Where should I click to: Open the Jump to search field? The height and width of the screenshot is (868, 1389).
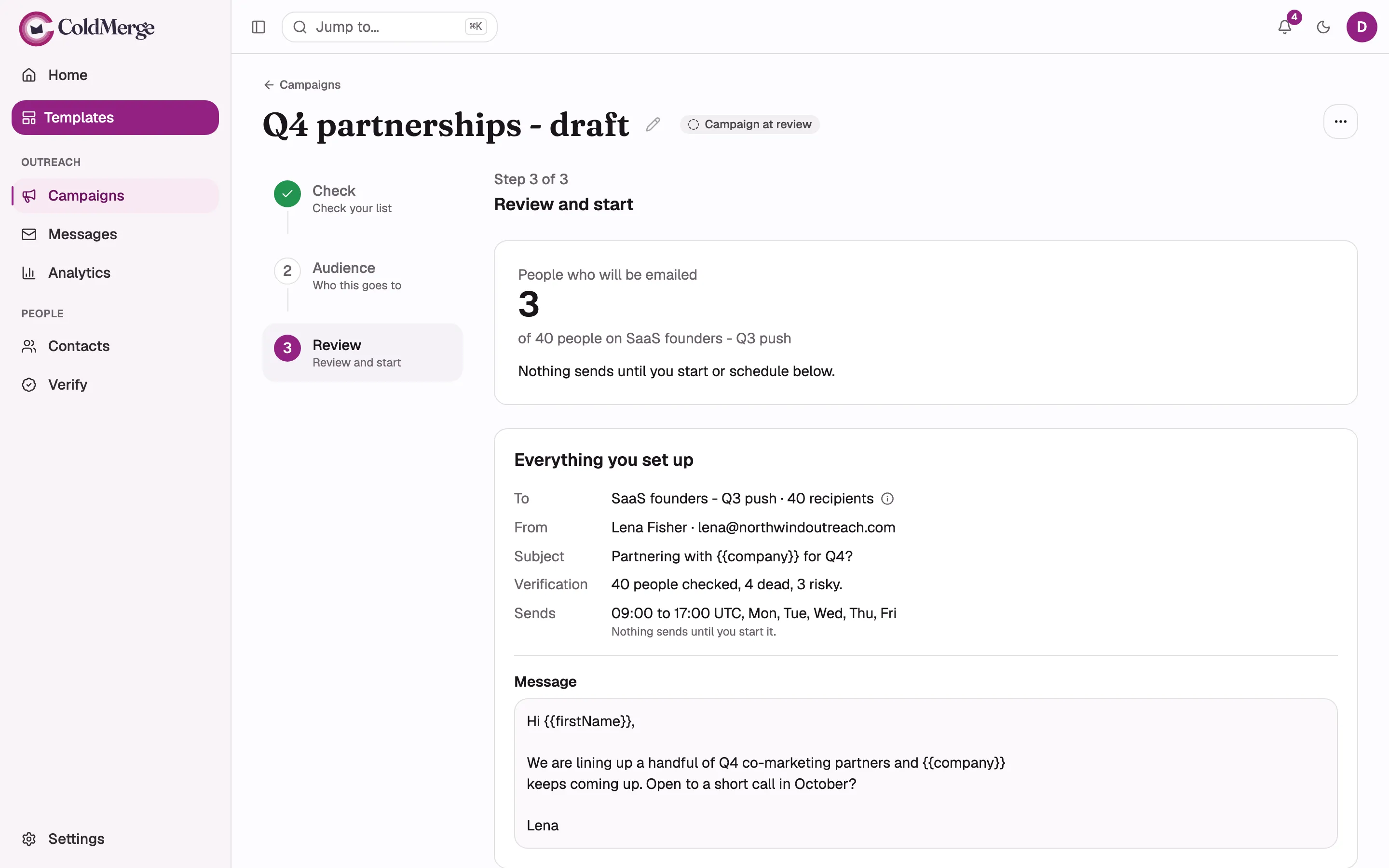389,27
